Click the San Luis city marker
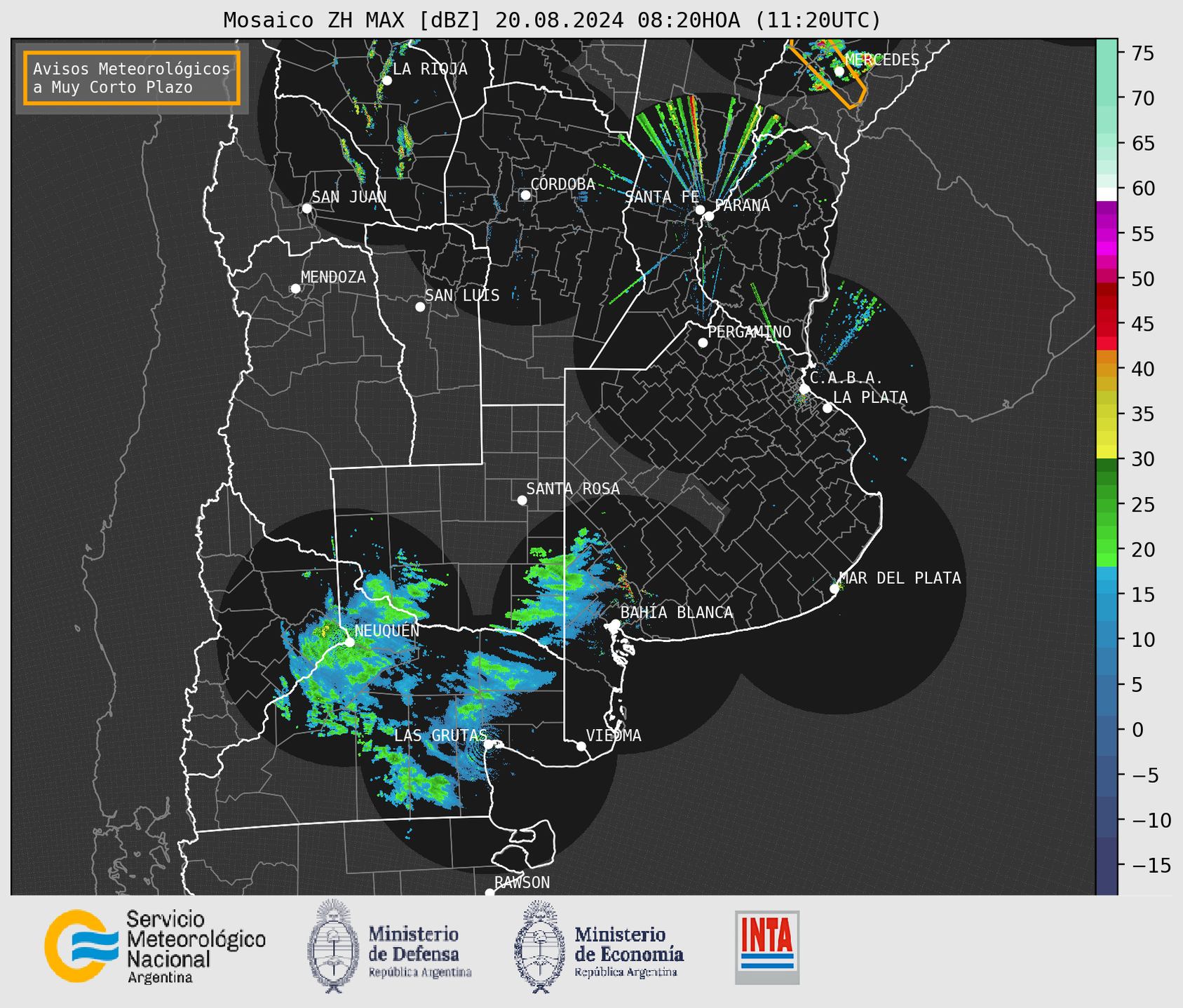 click(420, 307)
